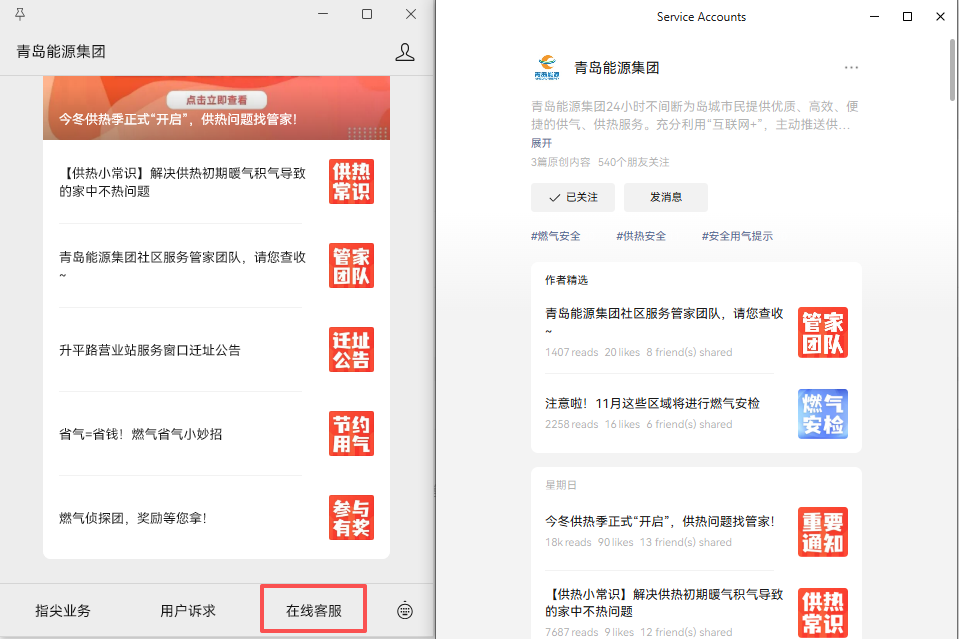Open 星期日 article 今冬供热季正式"开启"
This screenshot has width=959, height=639.
coord(660,522)
